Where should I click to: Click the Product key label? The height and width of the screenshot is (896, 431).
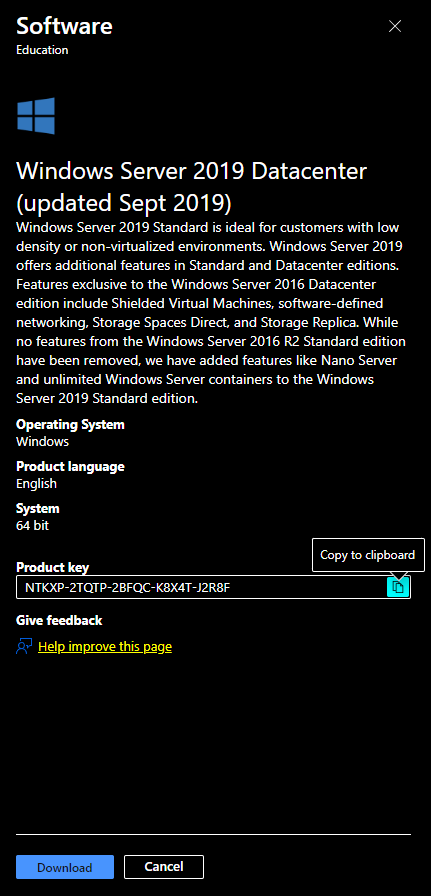coord(53,567)
